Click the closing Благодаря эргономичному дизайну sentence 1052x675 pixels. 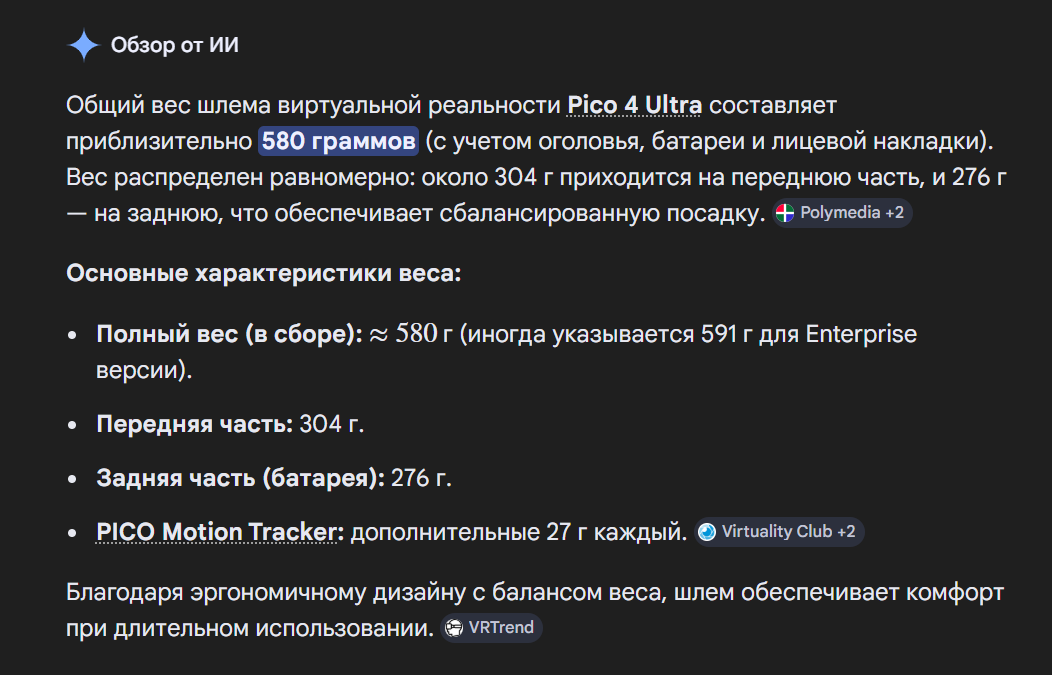click(x=535, y=611)
